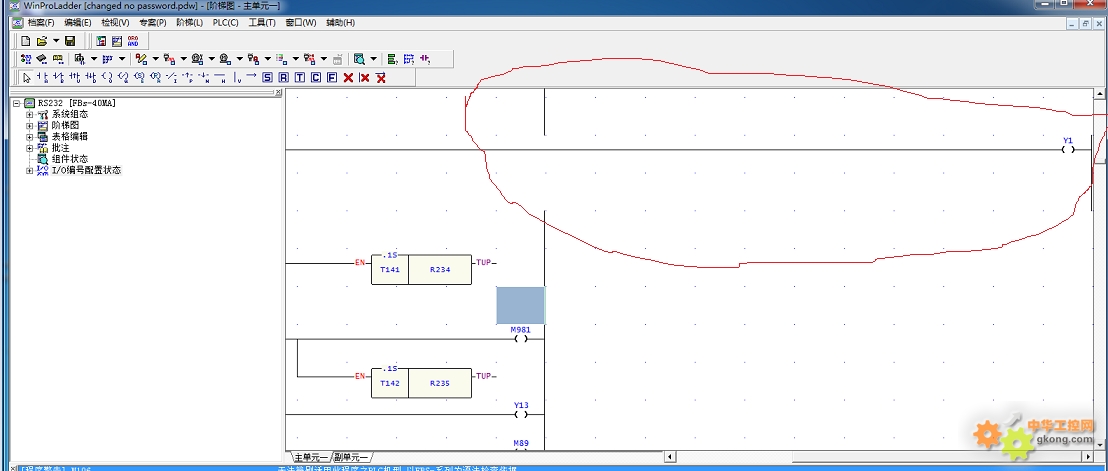Open the 档案(F) menu
This screenshot has height=471, width=1108.
41,23
